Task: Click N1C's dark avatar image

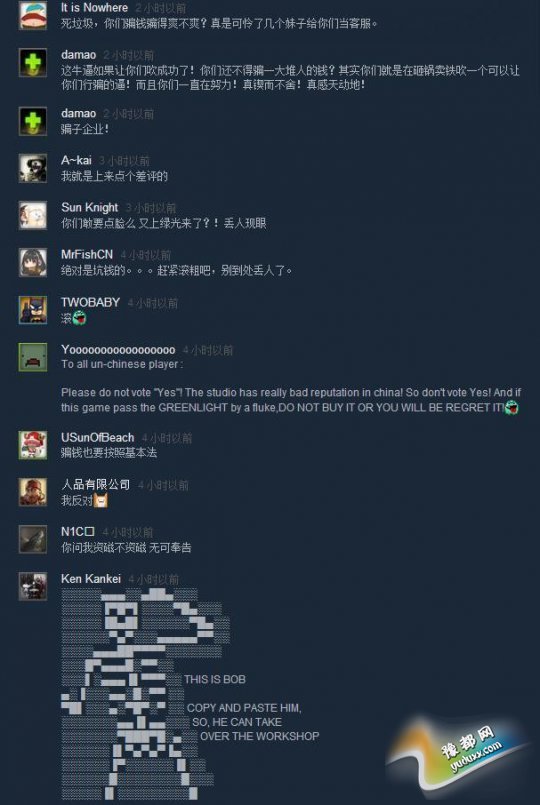Action: point(33,540)
